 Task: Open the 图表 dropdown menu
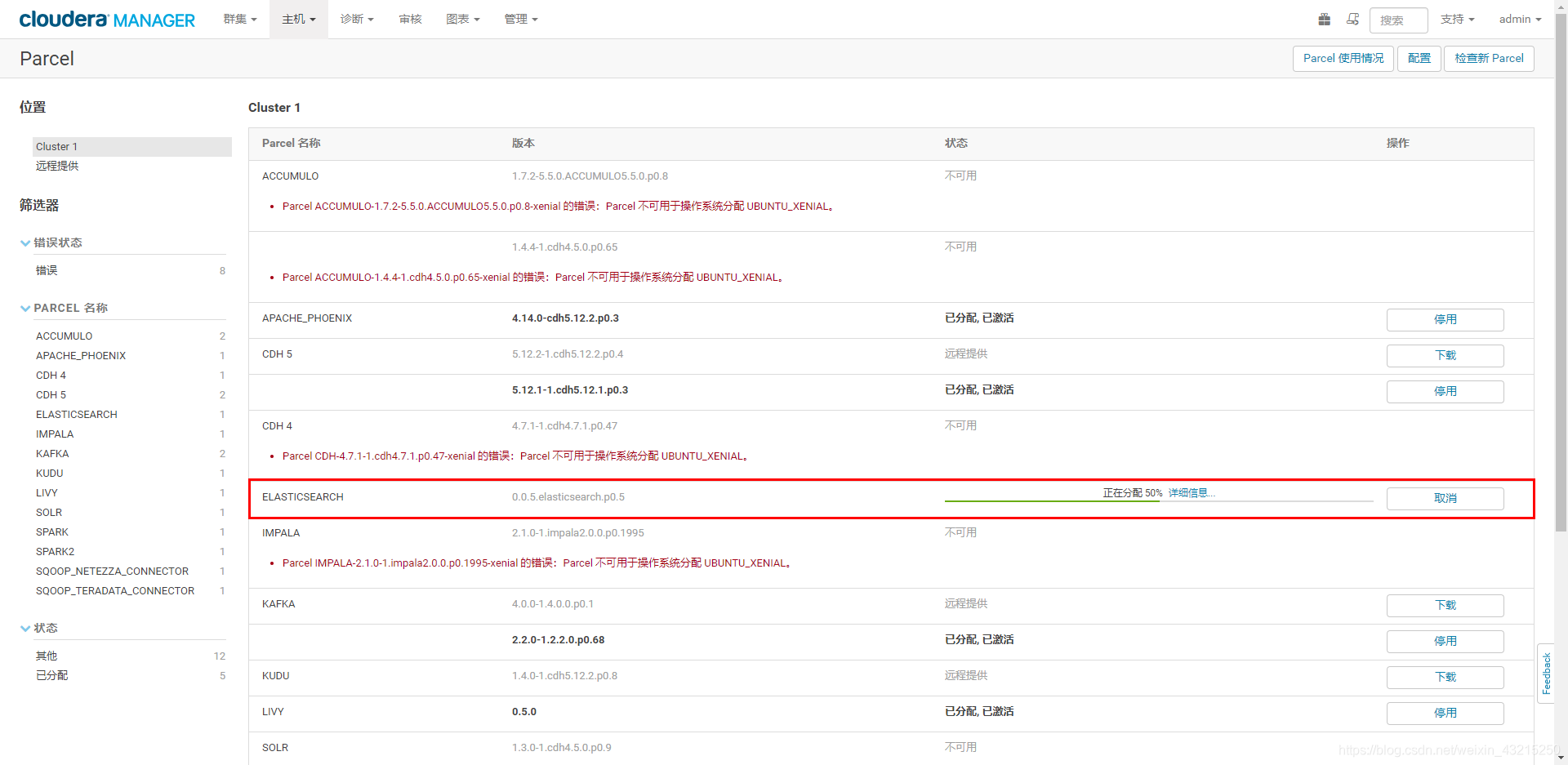click(463, 19)
